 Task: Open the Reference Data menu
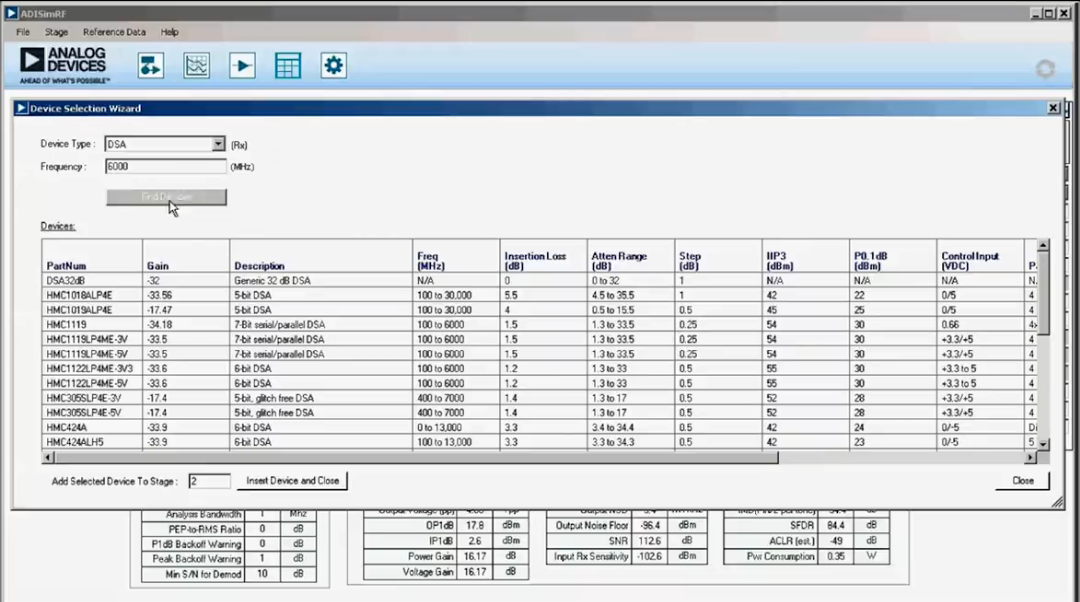point(114,32)
